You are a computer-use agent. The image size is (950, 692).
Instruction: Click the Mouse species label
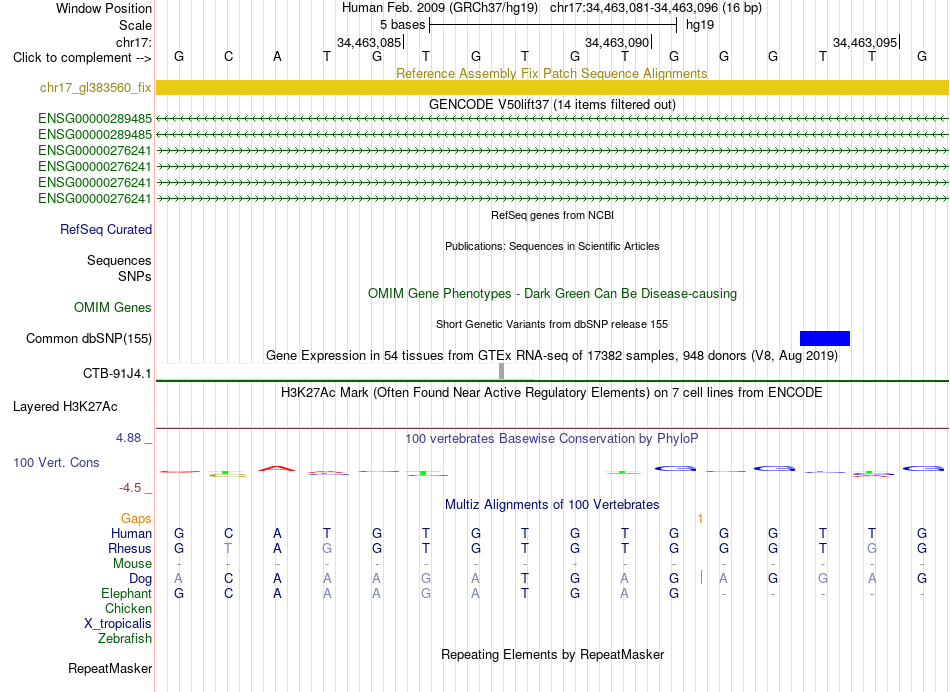coord(133,564)
